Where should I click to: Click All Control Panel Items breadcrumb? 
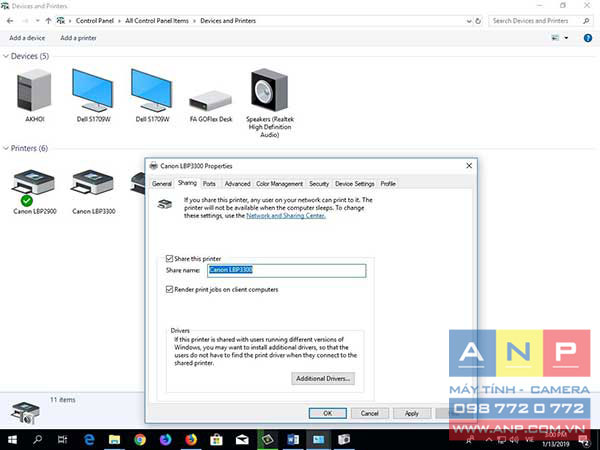pos(157,21)
